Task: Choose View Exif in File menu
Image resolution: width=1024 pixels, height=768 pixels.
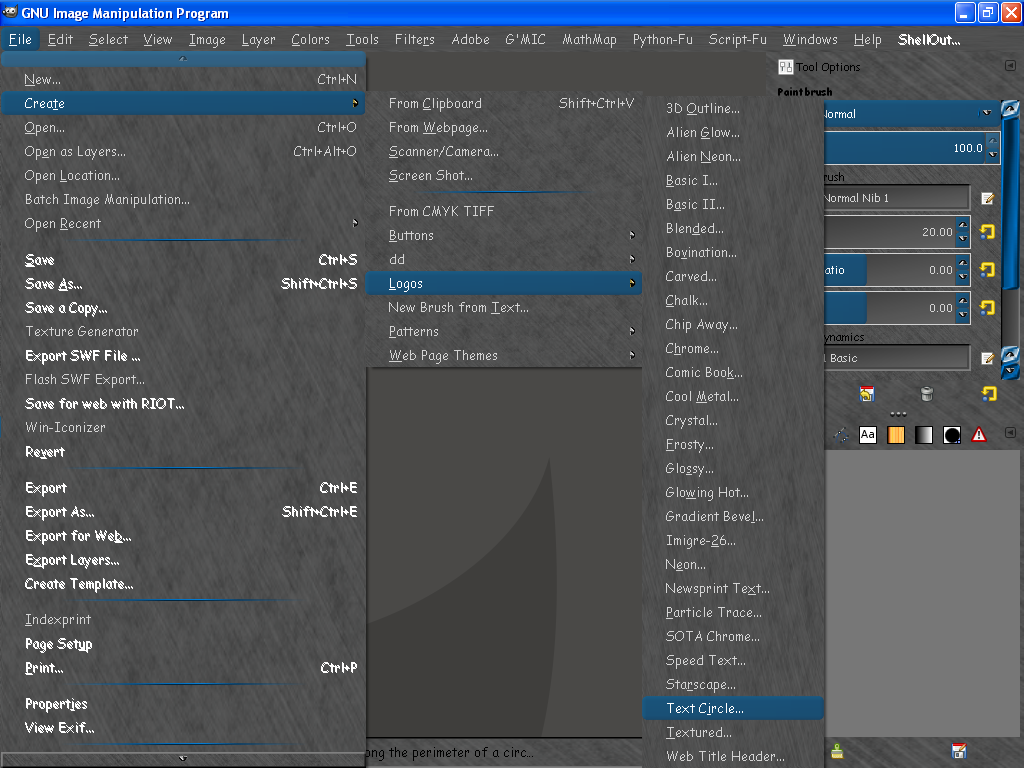Action: click(183, 728)
